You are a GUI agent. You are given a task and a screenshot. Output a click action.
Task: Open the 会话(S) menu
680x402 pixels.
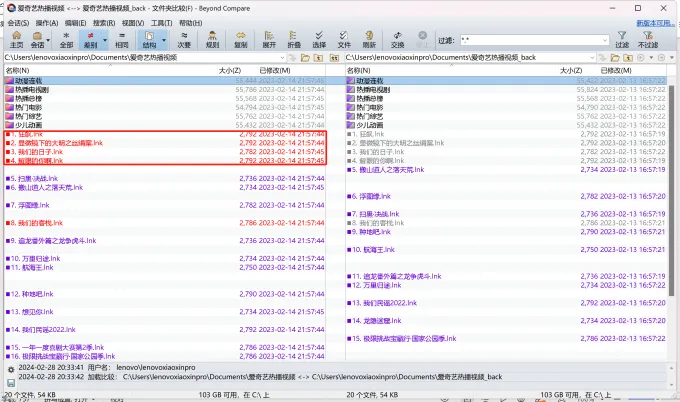pyautogui.click(x=18, y=23)
